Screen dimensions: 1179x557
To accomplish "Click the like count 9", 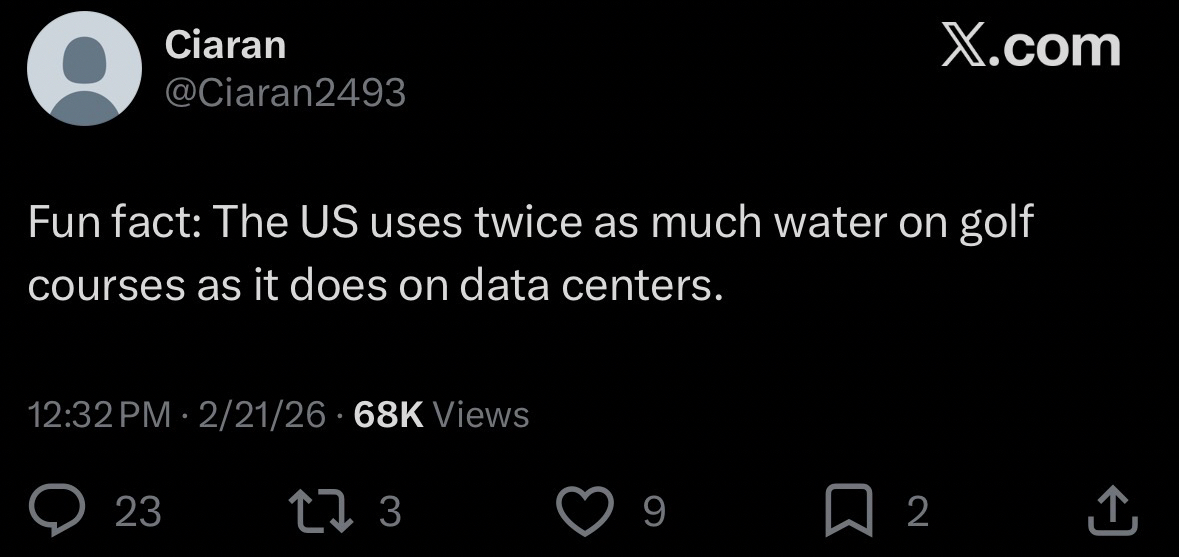I will click(x=652, y=512).
